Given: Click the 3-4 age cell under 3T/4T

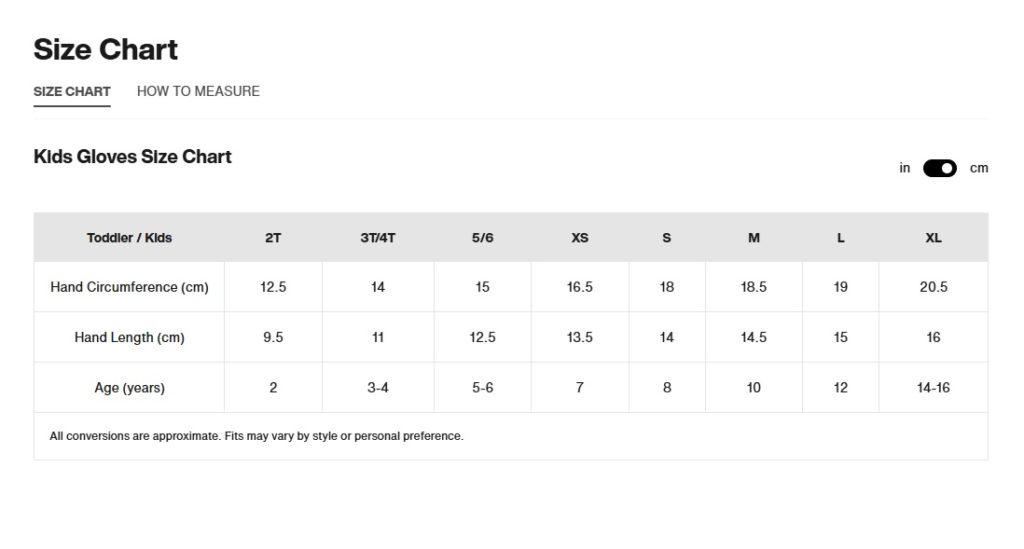Looking at the screenshot, I should [378, 388].
